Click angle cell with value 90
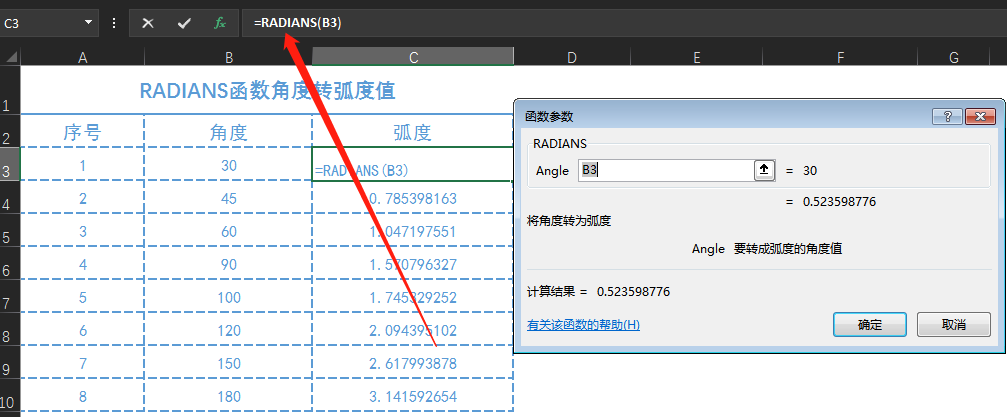Viewport: 1007px width, 417px height. point(229,264)
